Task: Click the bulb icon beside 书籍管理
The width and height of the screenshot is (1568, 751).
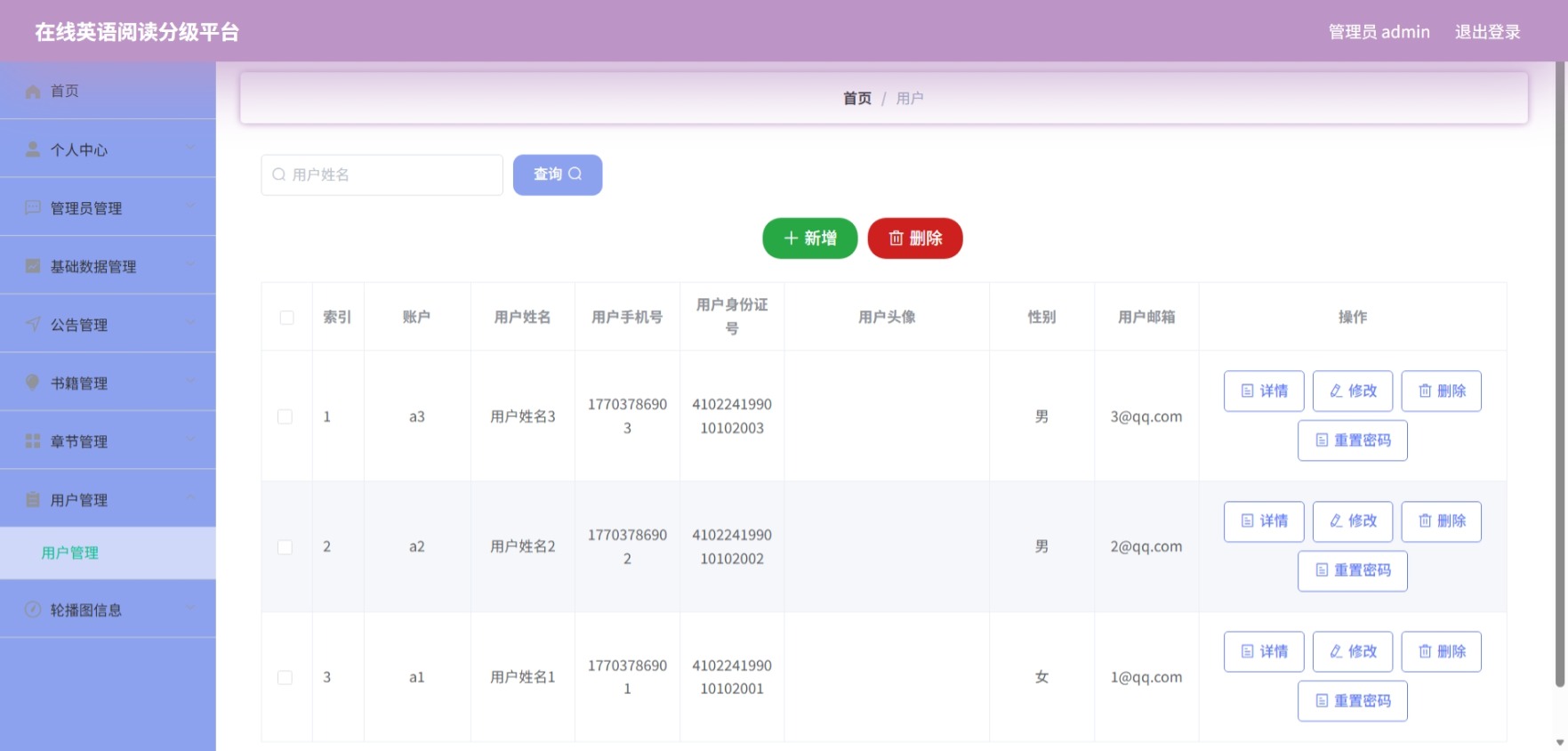Action: 33,383
